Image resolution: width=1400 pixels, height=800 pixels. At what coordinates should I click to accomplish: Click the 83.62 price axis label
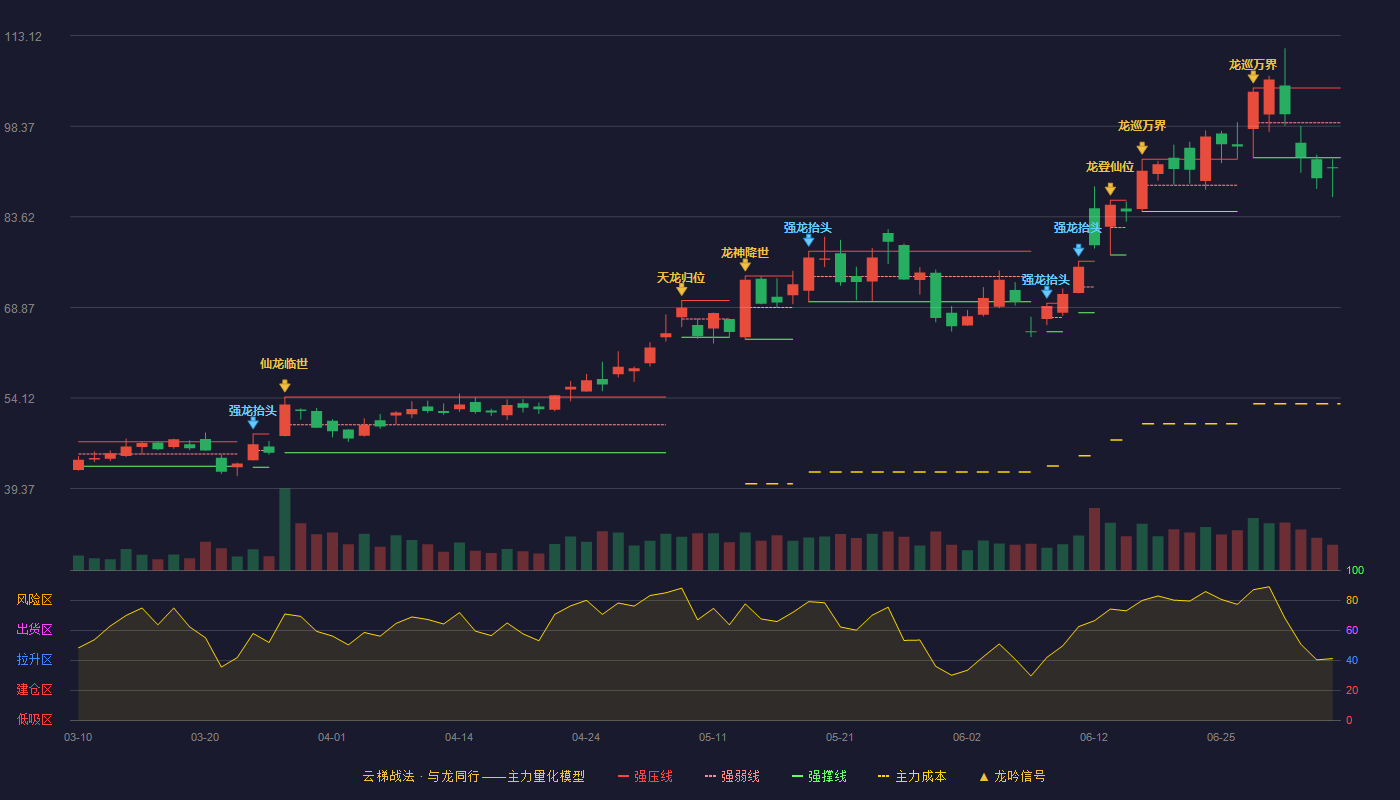pyautogui.click(x=21, y=218)
